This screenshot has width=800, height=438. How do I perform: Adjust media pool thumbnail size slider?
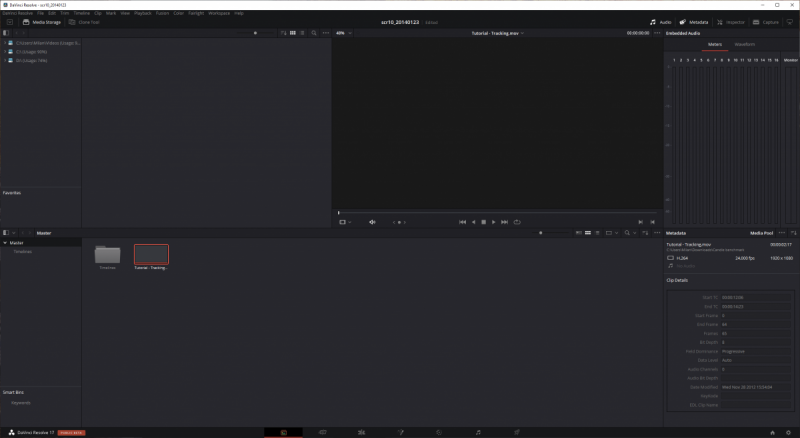(x=541, y=233)
